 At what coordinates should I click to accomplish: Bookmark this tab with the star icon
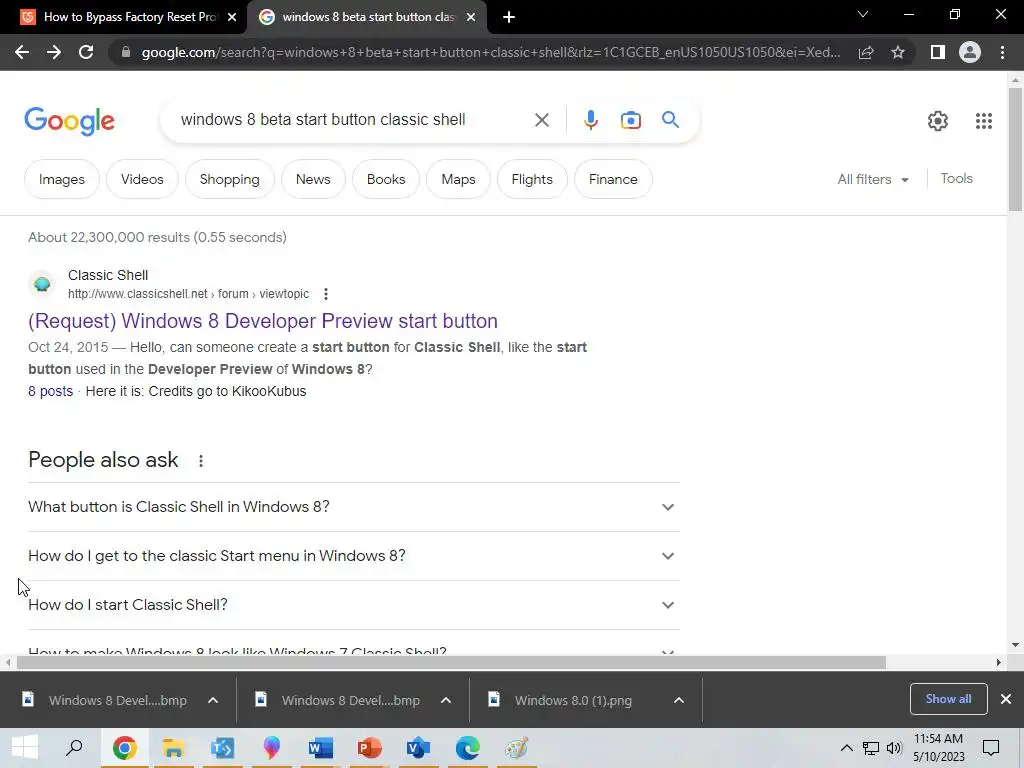(x=898, y=52)
